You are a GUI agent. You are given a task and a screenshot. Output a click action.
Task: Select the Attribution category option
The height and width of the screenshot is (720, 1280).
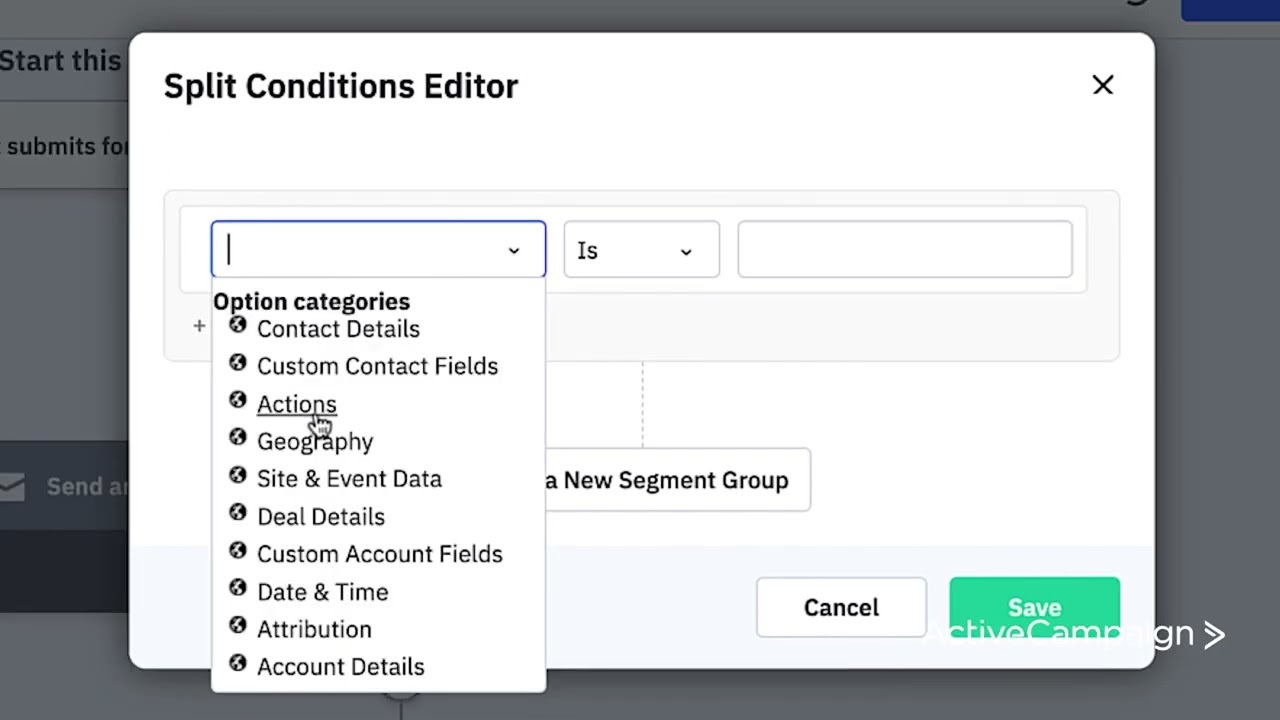click(x=314, y=629)
